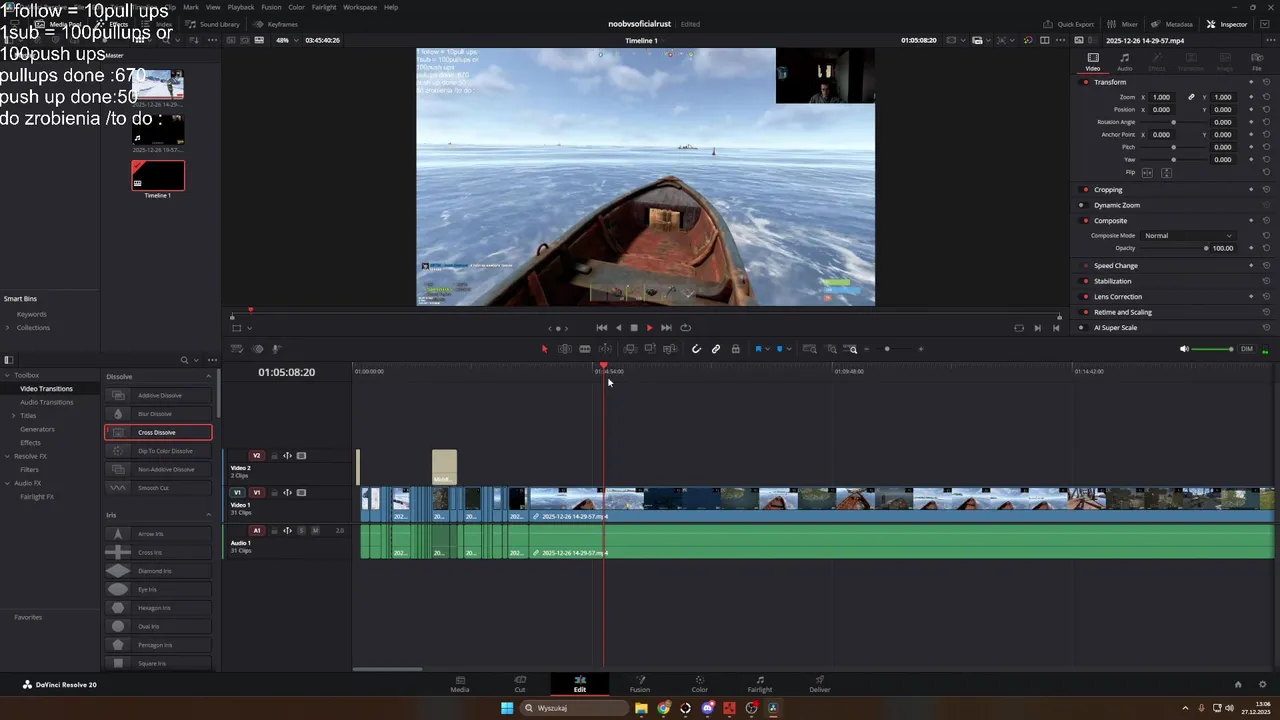This screenshot has width=1280, height=720.
Task: Expand the Titles toolbox category
Action: pos(14,416)
